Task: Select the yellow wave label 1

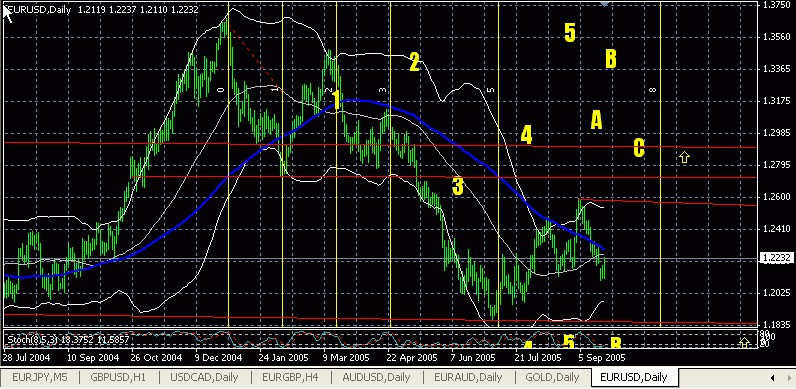Action: (336, 100)
